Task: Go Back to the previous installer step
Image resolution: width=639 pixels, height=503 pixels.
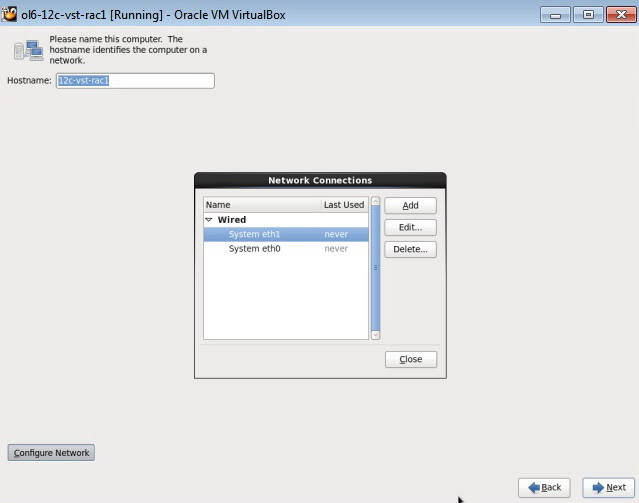Action: 544,488
